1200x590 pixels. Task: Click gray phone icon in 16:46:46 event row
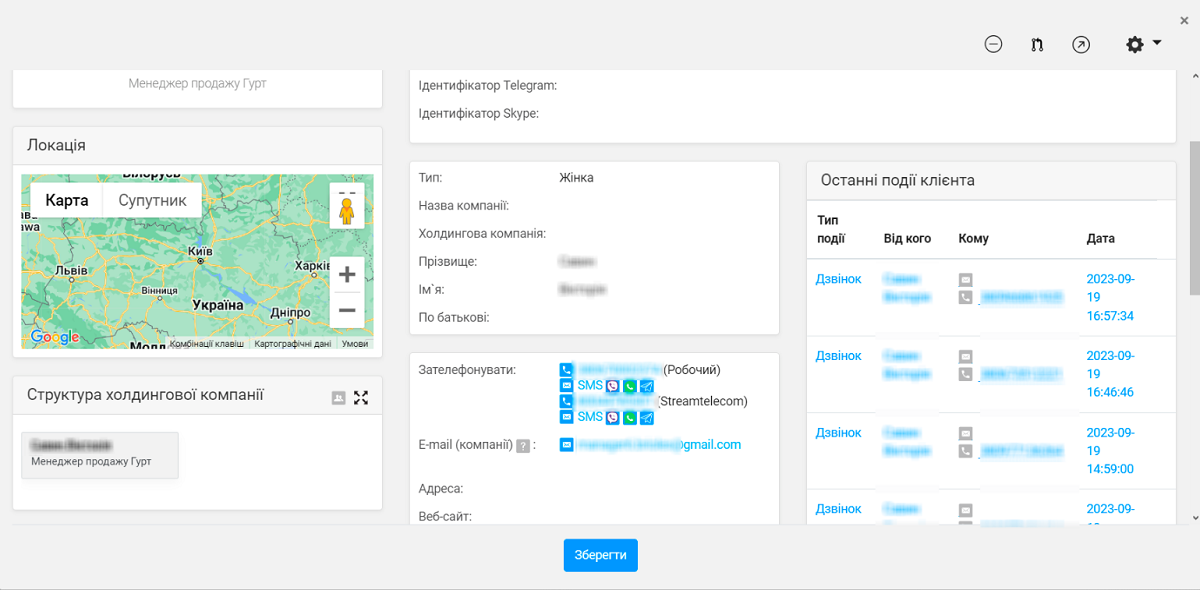click(x=965, y=374)
